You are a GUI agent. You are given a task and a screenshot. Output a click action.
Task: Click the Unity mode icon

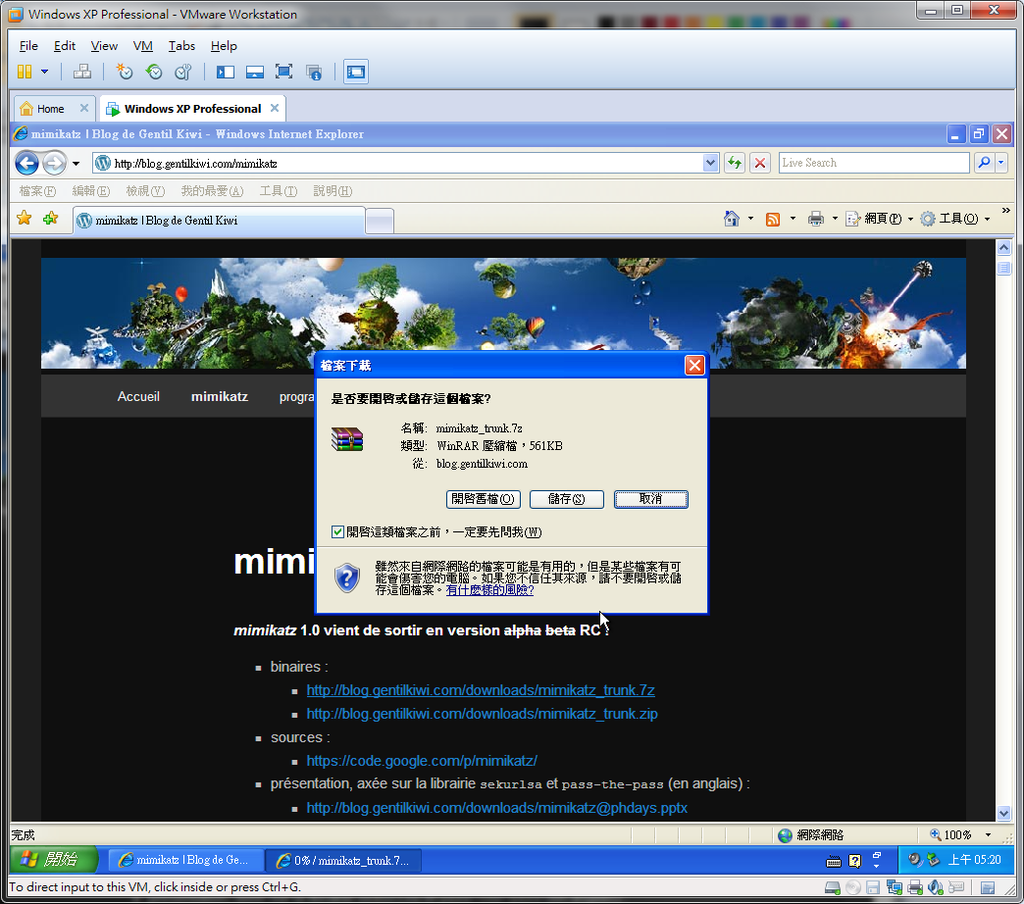pyautogui.click(x=314, y=72)
